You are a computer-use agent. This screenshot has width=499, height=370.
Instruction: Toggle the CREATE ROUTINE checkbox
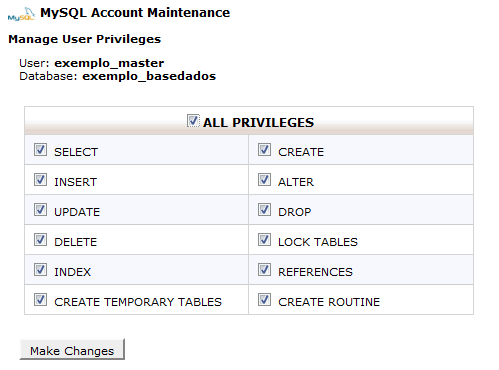pyautogui.click(x=264, y=299)
